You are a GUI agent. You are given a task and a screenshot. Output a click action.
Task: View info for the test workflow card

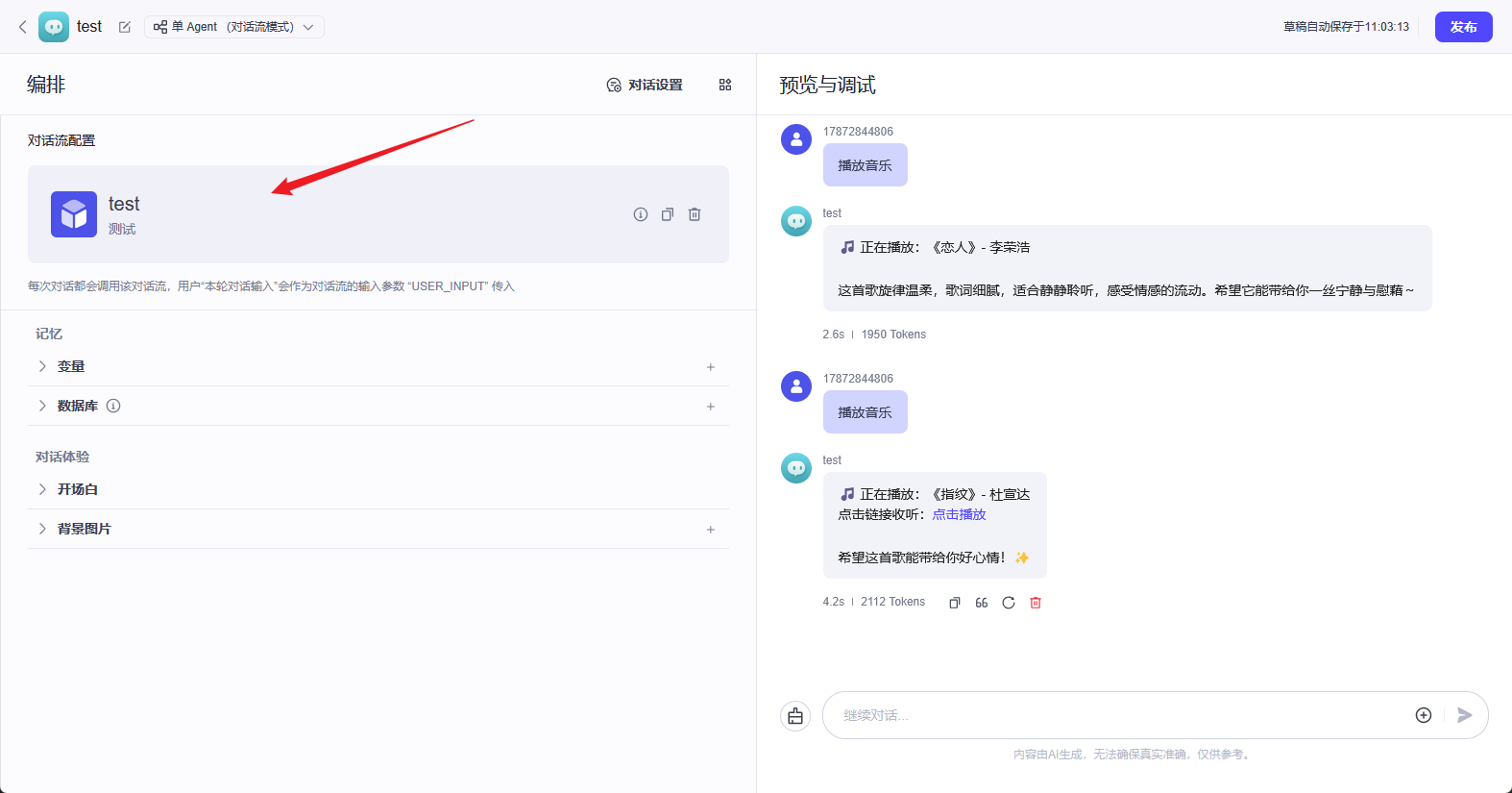point(641,214)
